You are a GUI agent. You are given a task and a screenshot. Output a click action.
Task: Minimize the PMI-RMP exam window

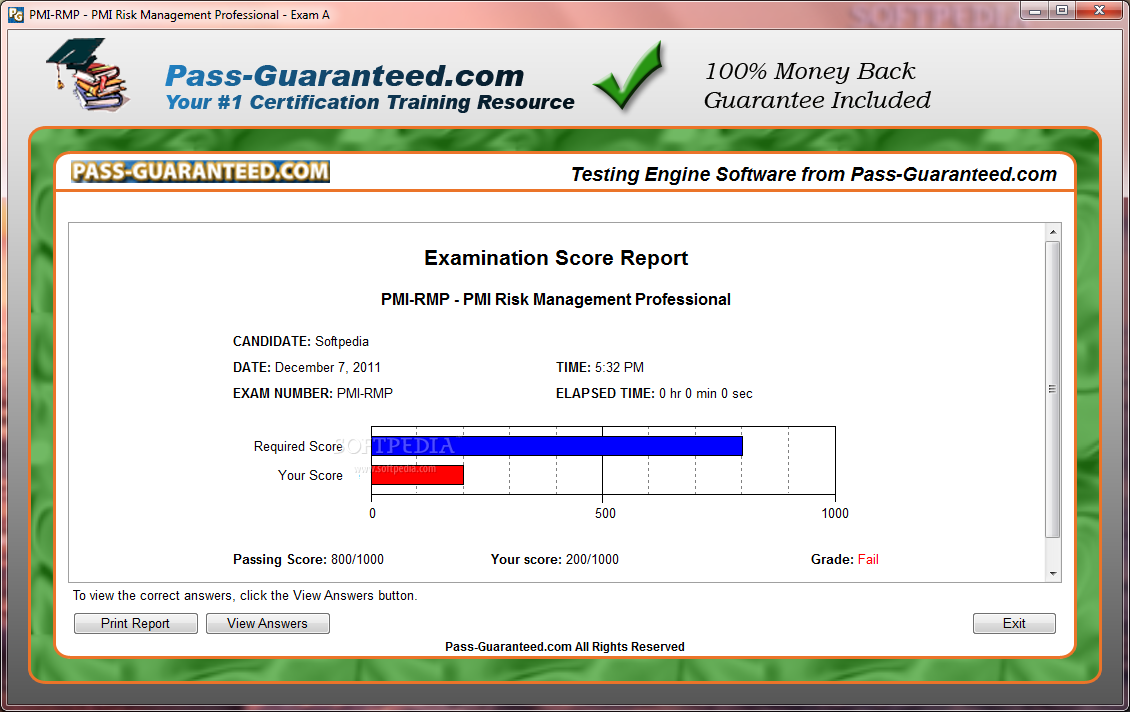[1035, 11]
